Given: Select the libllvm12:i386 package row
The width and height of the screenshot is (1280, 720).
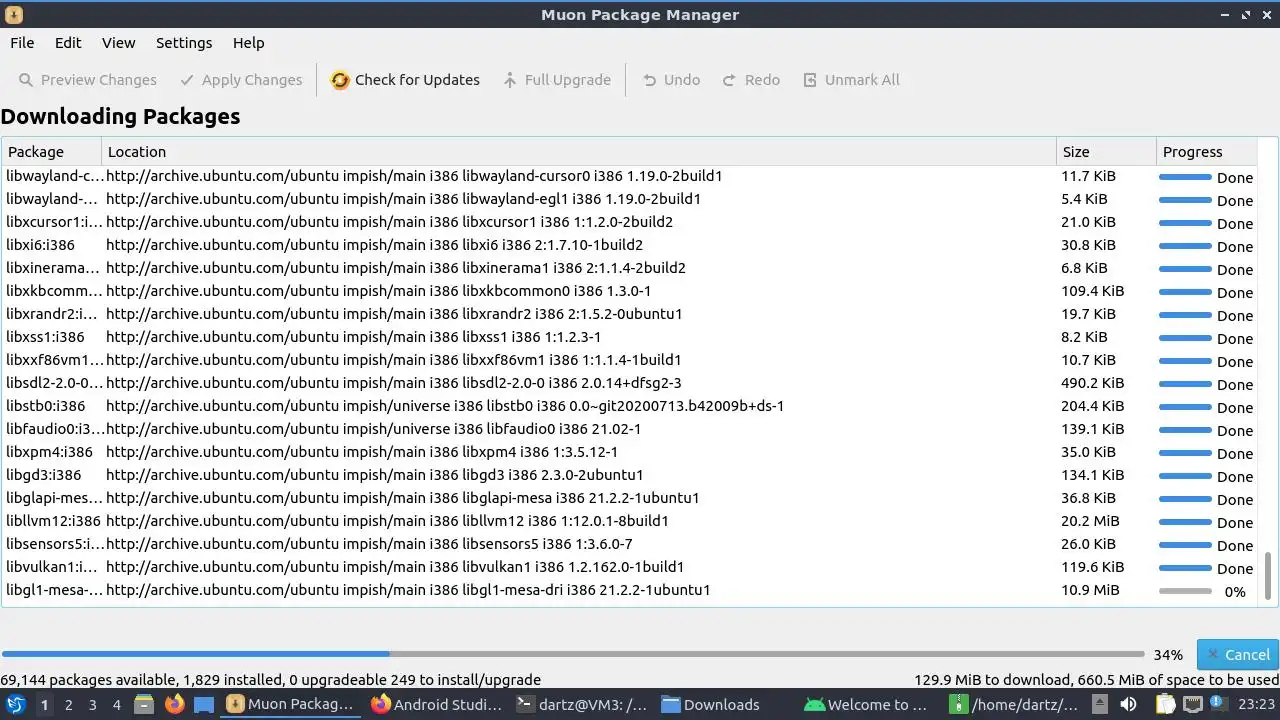Looking at the screenshot, I should [627, 521].
